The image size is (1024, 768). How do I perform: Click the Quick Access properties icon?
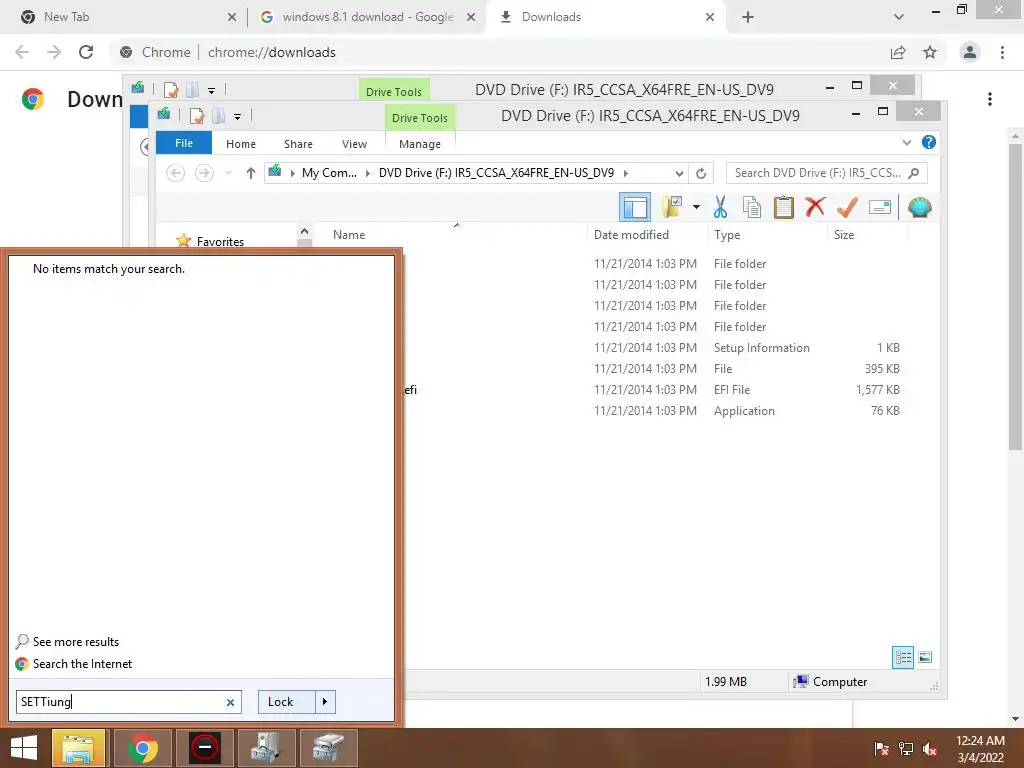click(x=197, y=116)
